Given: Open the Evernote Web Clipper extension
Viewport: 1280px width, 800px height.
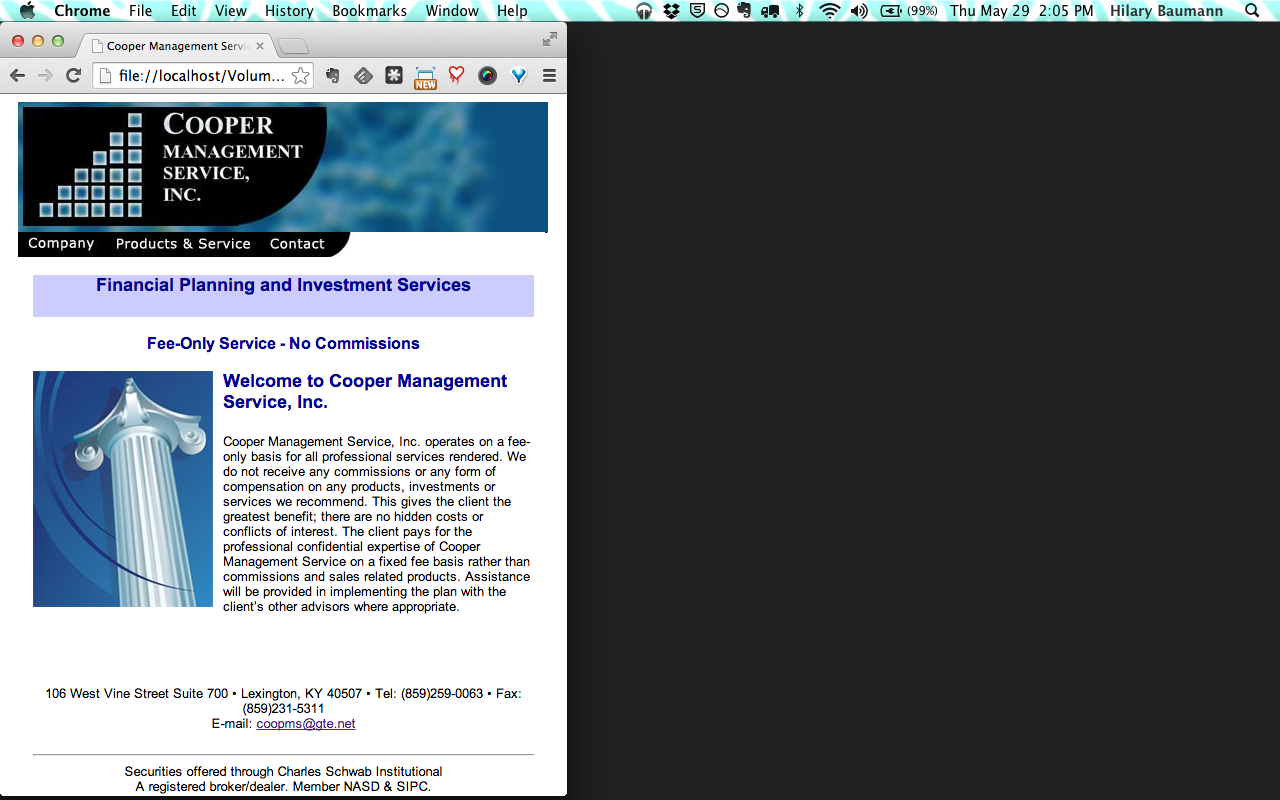Looking at the screenshot, I should pos(333,76).
